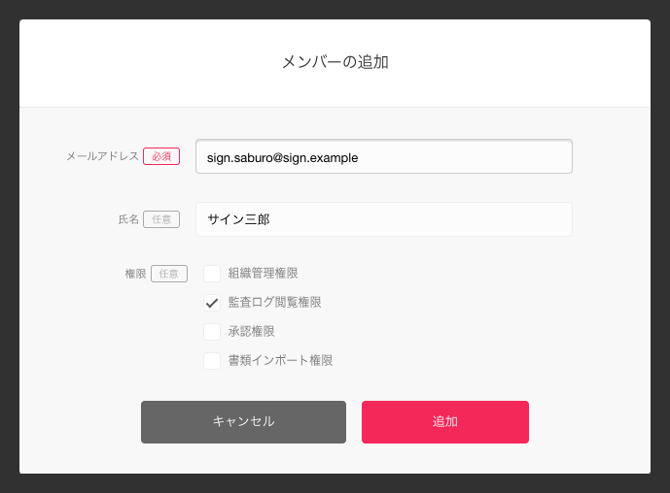Click the 氏名 field label
This screenshot has width=670, height=493.
point(129,220)
